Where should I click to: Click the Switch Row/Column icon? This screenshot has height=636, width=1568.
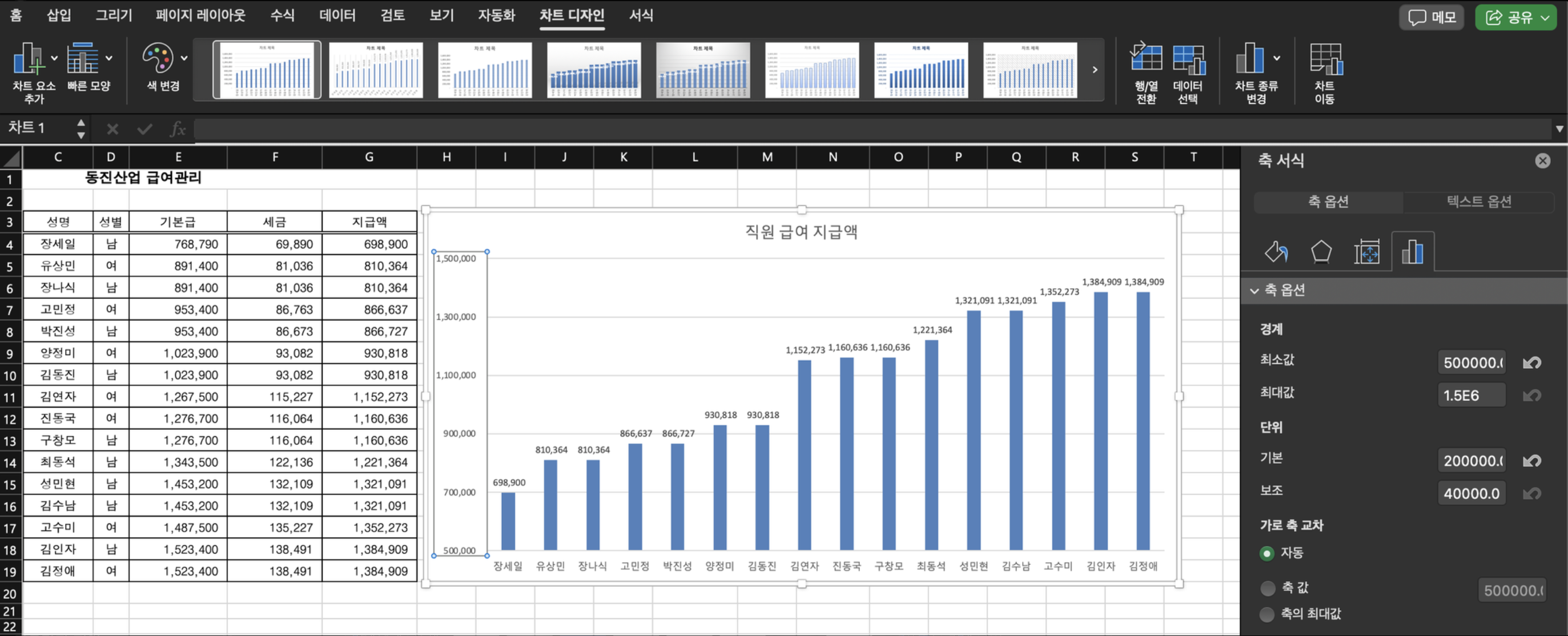coord(1145,58)
